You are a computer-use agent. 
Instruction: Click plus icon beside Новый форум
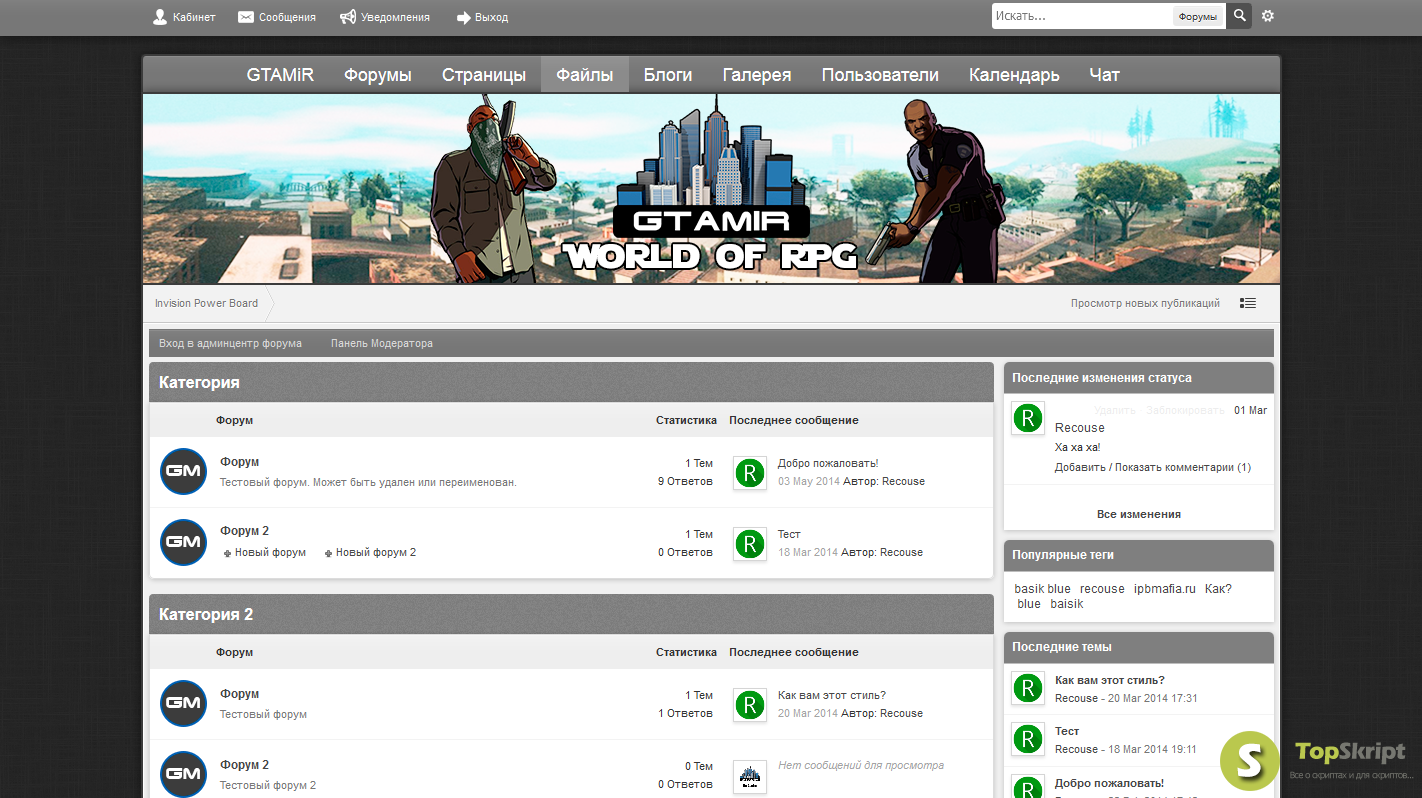[228, 553]
